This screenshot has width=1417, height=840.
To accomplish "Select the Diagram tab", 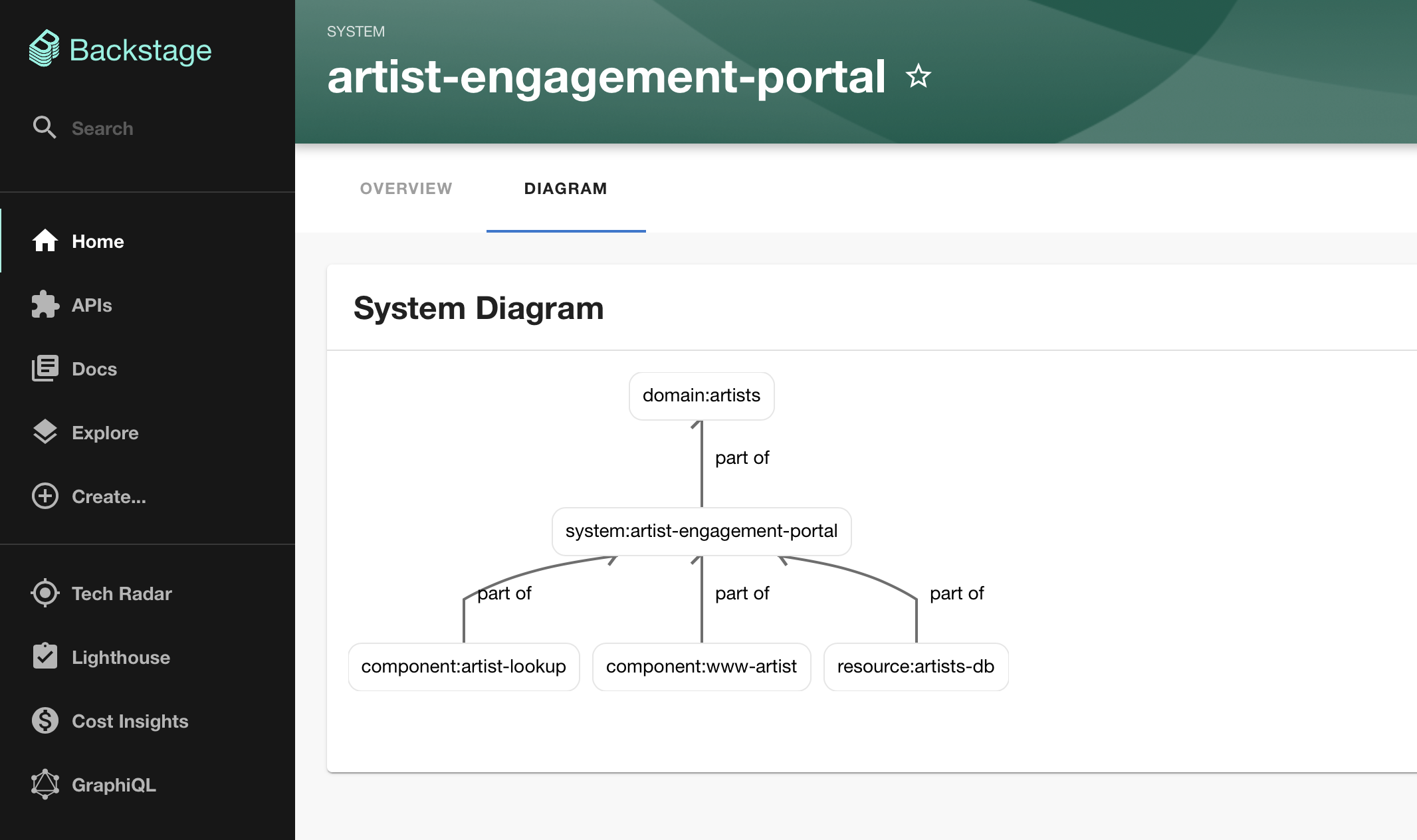I will tap(565, 189).
